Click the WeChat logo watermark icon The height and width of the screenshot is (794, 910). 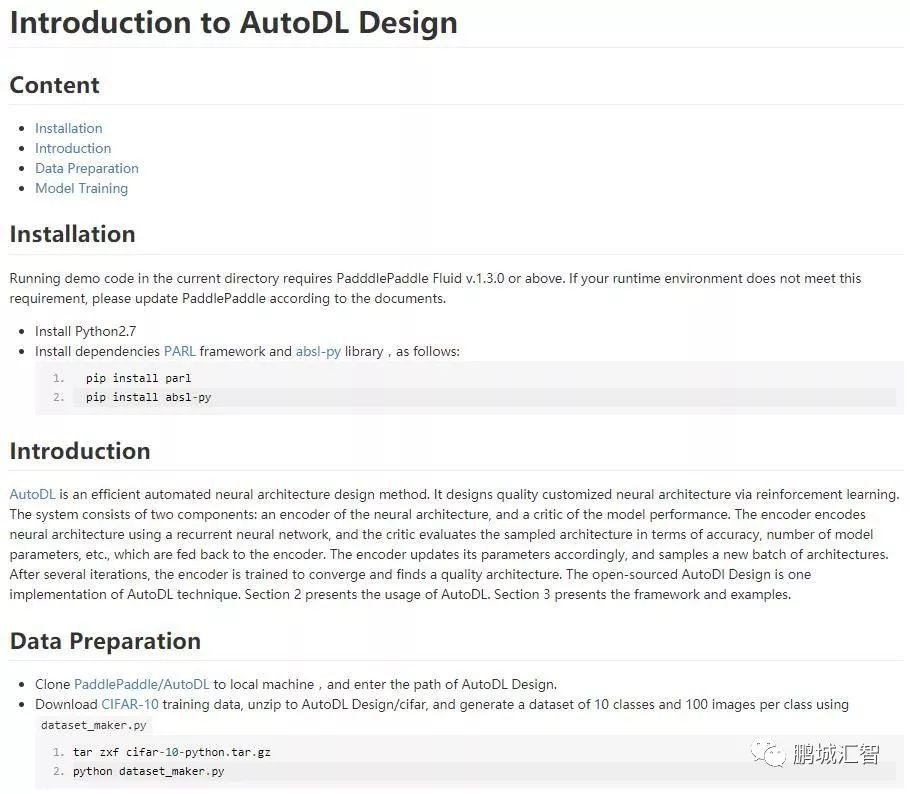coord(769,754)
